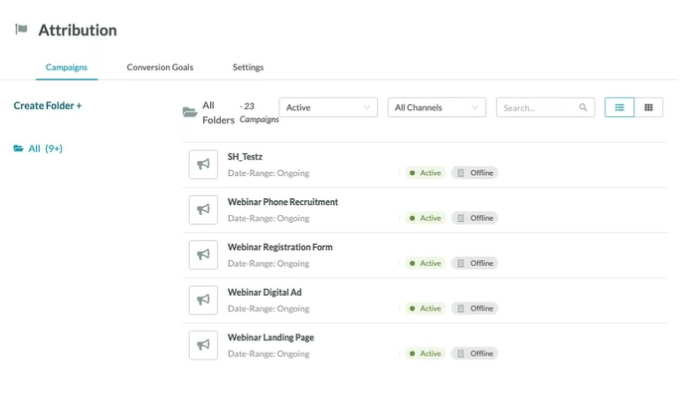Go to the Settings tab
The height and width of the screenshot is (408, 697).
pos(248,67)
